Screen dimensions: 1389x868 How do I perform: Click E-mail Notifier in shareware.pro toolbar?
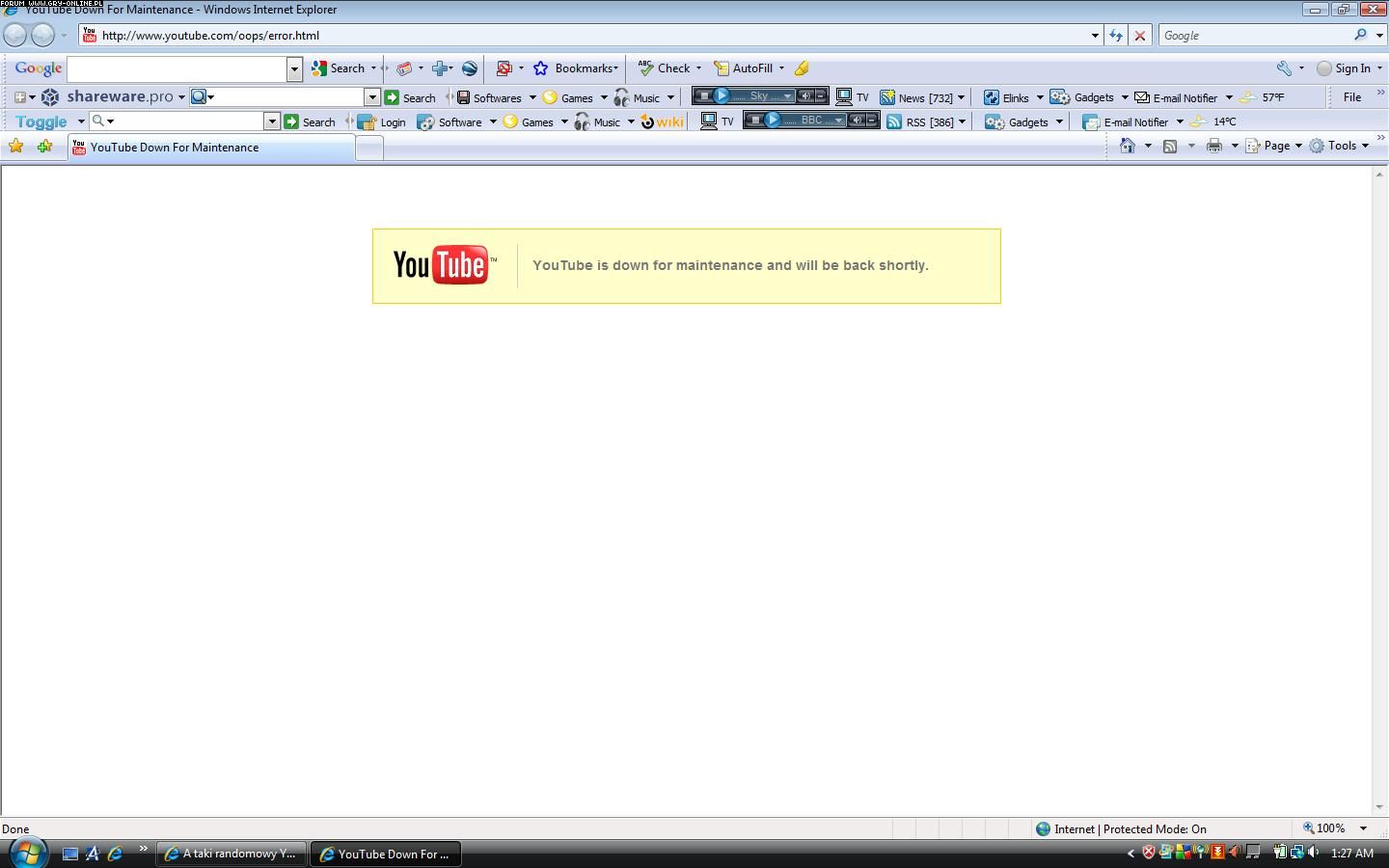[x=1176, y=97]
